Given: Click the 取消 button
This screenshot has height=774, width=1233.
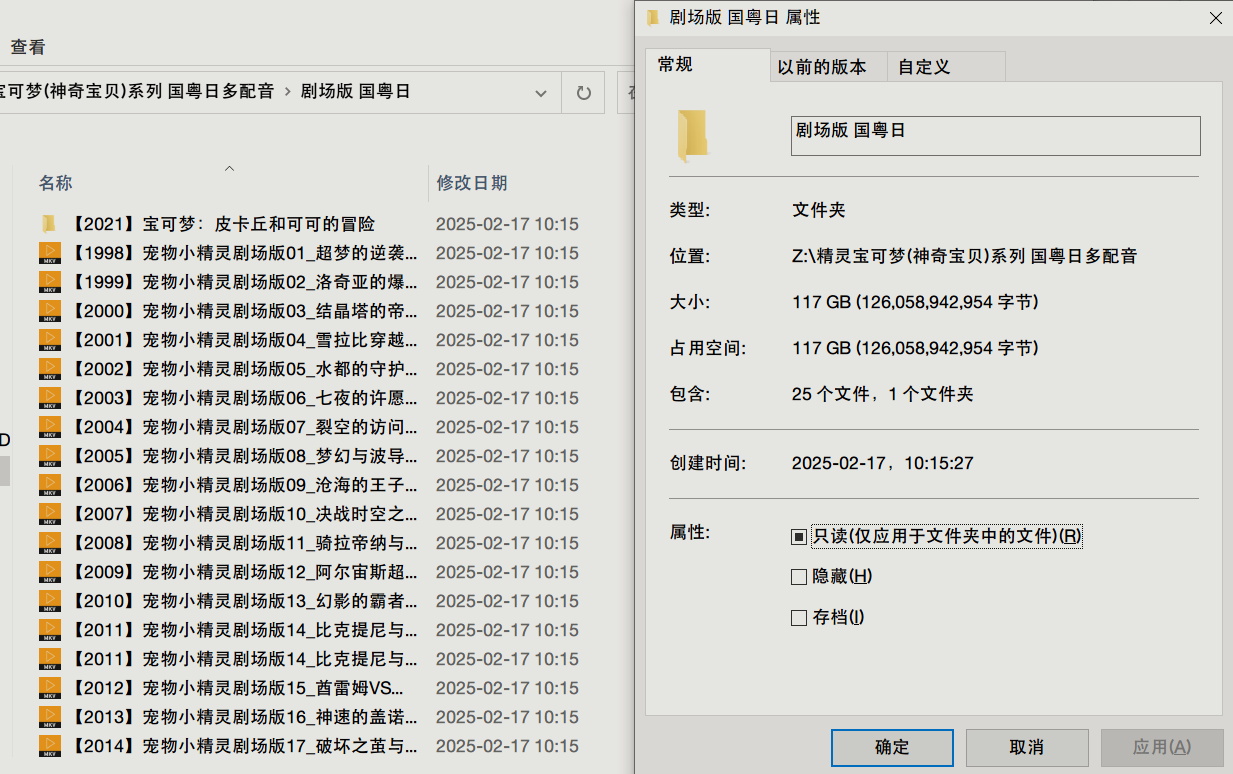Looking at the screenshot, I should click(x=1025, y=747).
